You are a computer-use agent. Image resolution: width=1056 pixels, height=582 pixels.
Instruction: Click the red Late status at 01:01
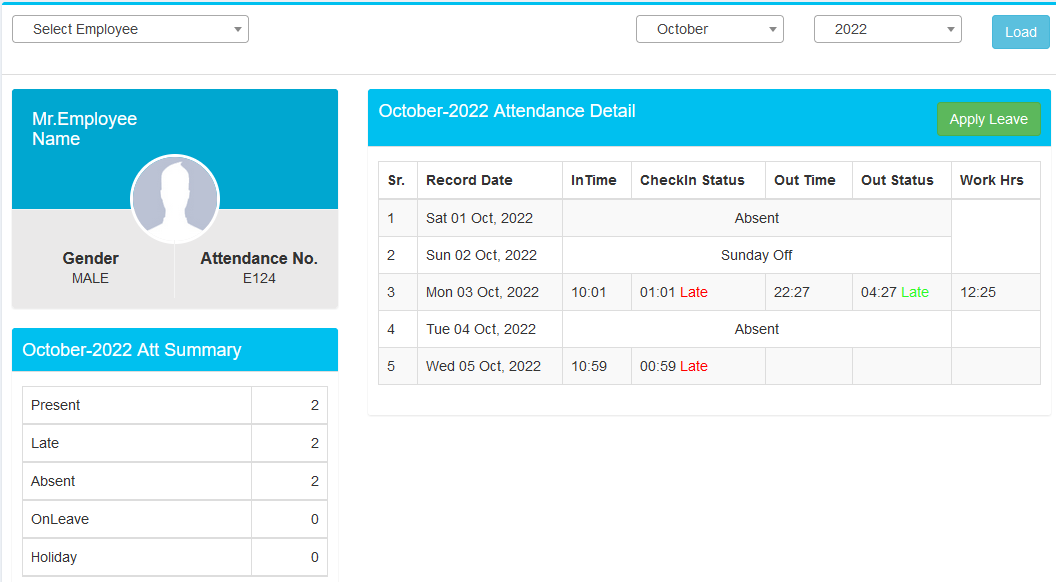[x=694, y=292]
